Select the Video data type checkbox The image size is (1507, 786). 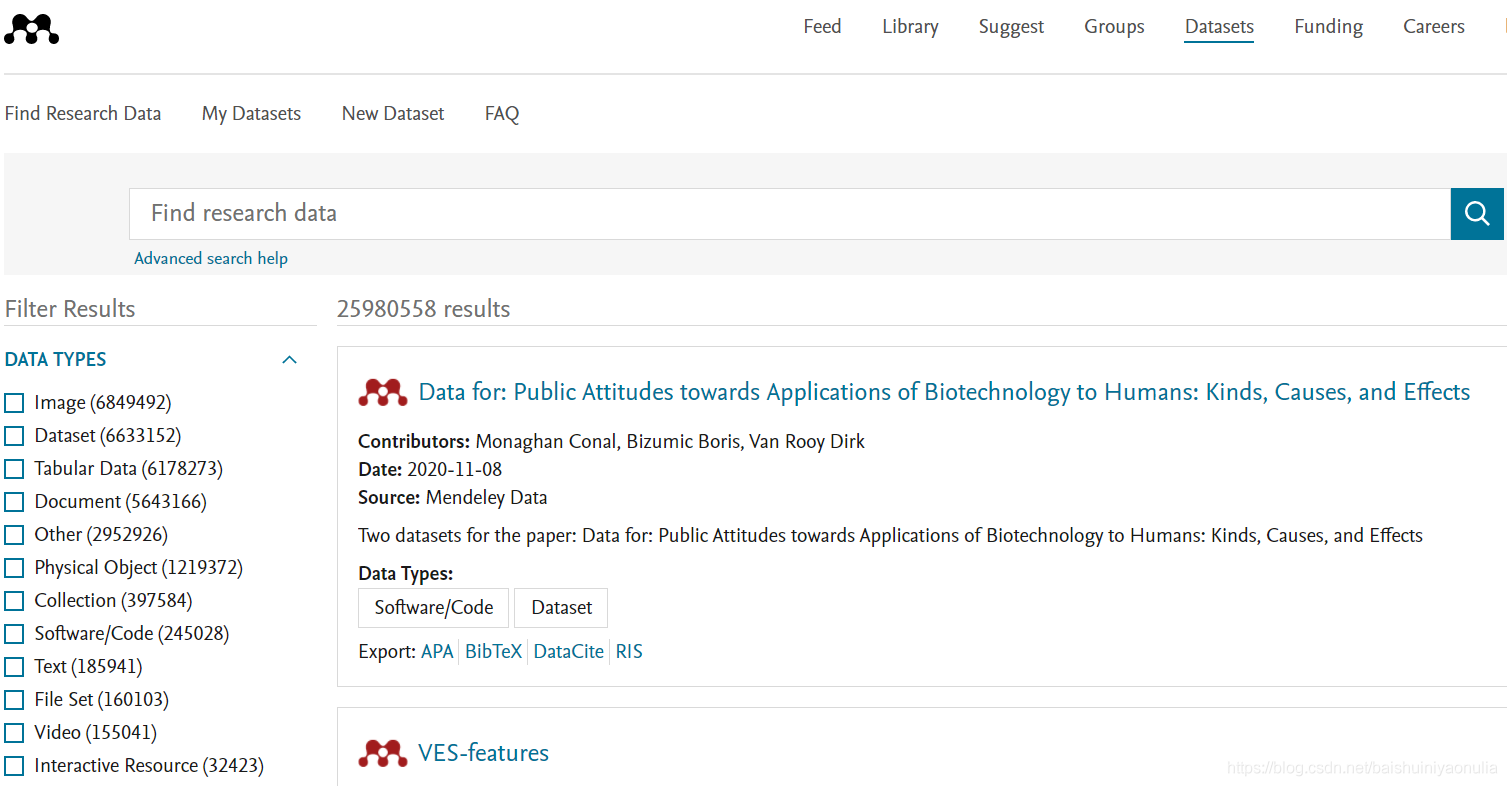(x=14, y=733)
